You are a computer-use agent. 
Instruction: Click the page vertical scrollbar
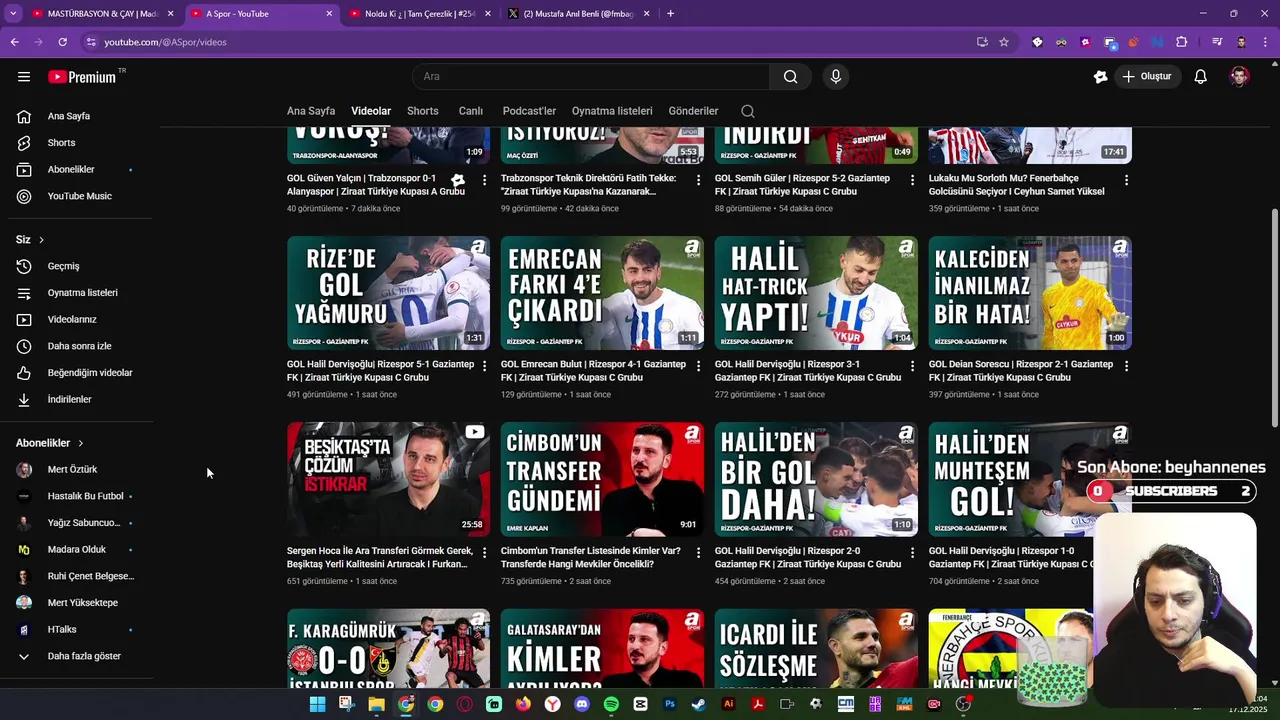(x=1274, y=318)
